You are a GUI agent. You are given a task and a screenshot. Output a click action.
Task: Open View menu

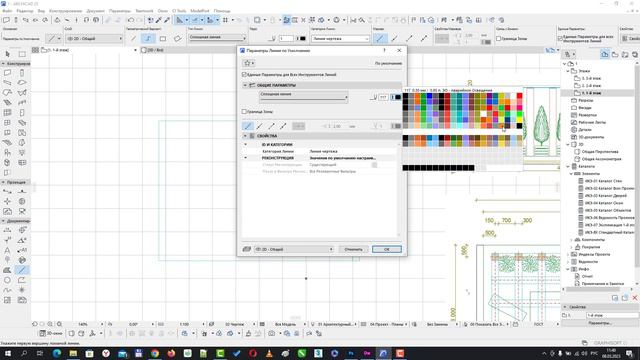41,11
